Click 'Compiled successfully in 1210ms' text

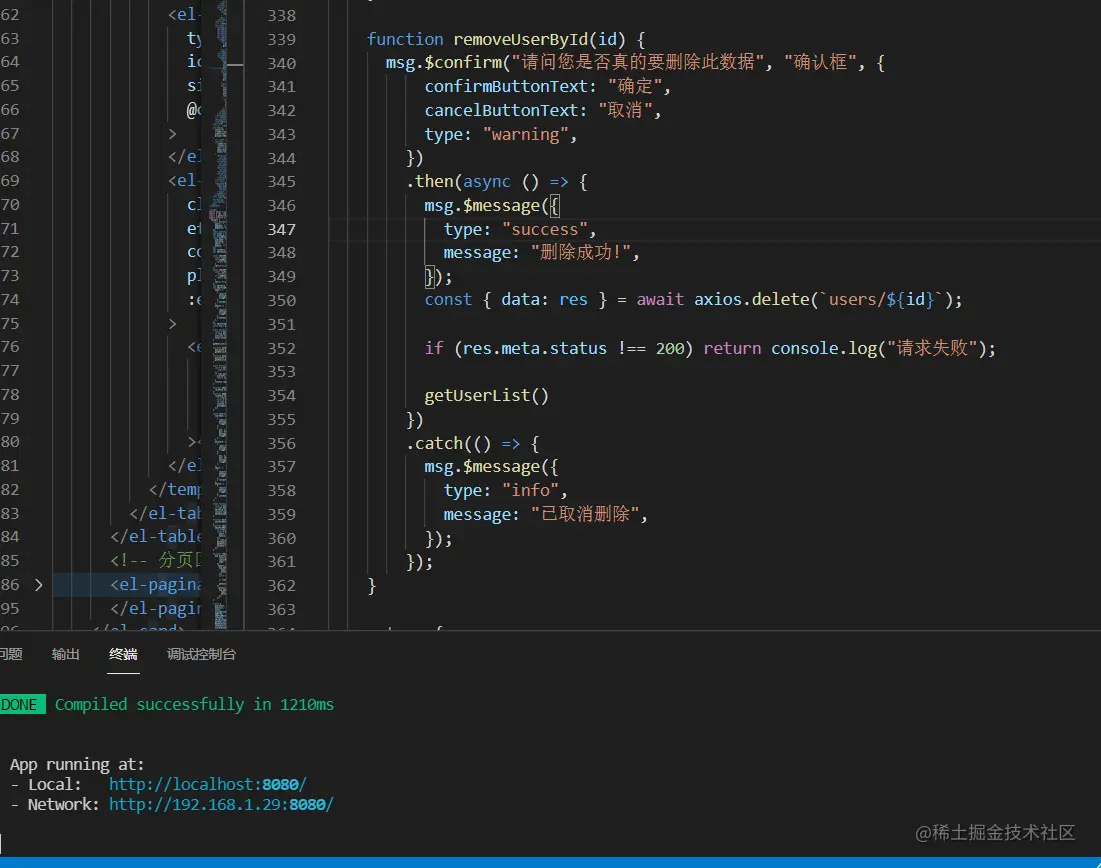(195, 704)
